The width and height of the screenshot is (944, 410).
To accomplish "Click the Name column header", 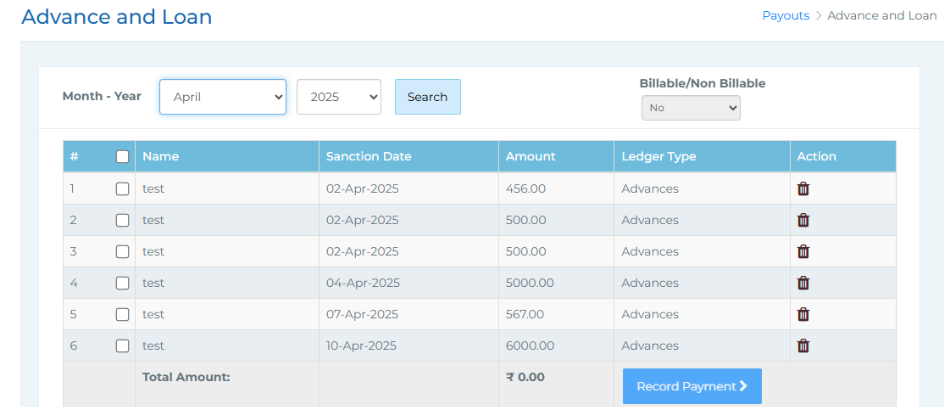I will pos(160,156).
